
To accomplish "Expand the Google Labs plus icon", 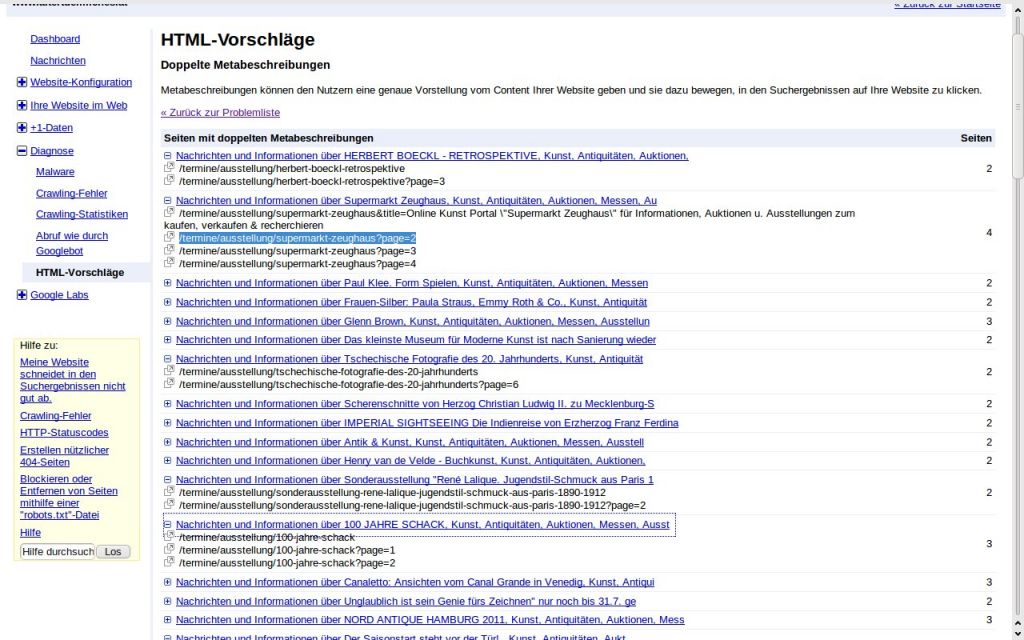I will [22, 295].
